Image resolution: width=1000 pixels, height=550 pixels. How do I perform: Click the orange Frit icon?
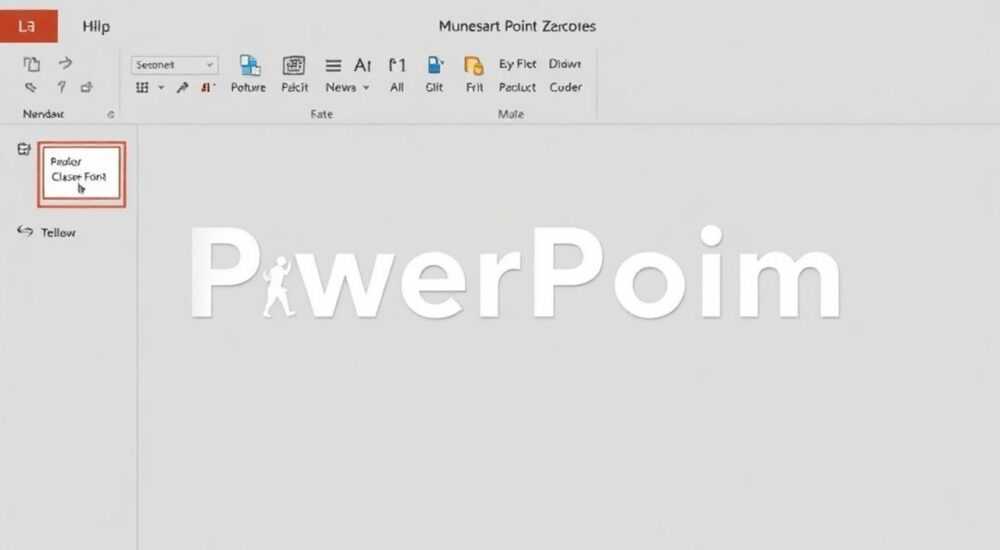[x=474, y=66]
